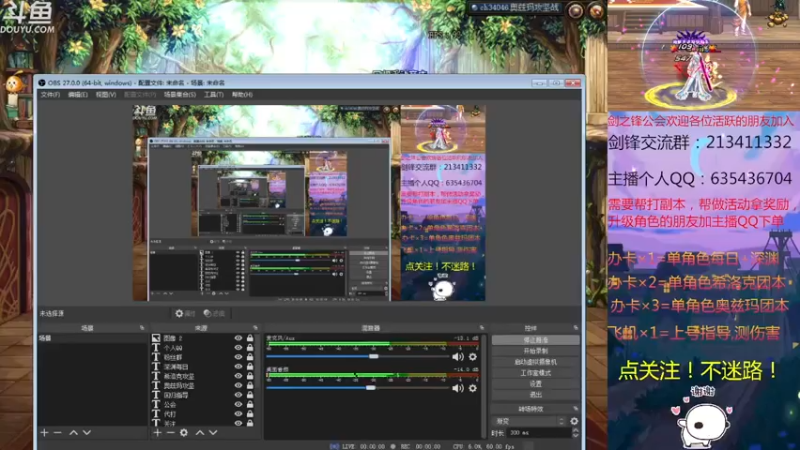The height and width of the screenshot is (450, 800).
Task: Click the 滤镜 filters button
Action: (x=214, y=313)
